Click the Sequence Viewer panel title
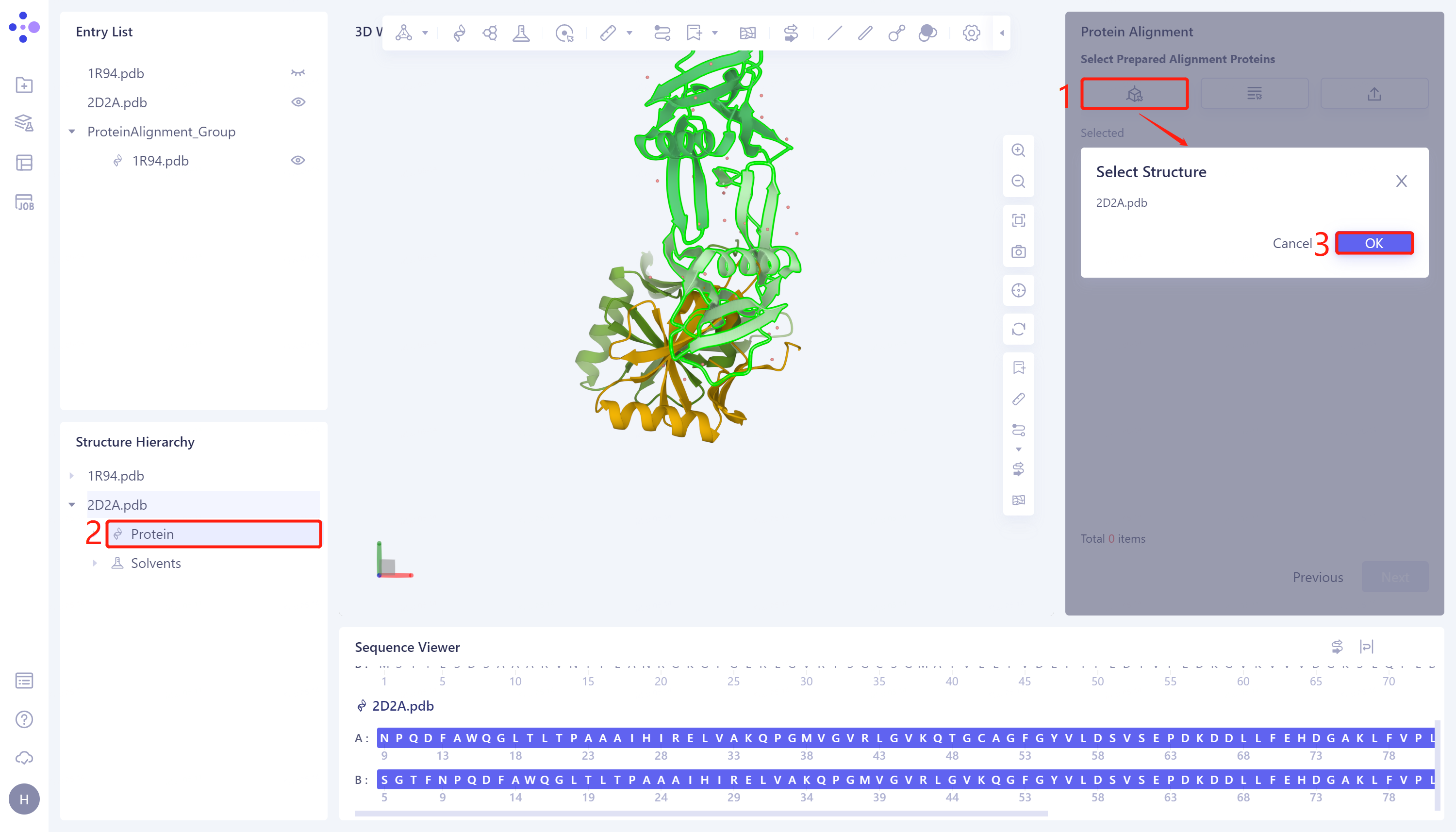The height and width of the screenshot is (832, 1456). click(407, 648)
